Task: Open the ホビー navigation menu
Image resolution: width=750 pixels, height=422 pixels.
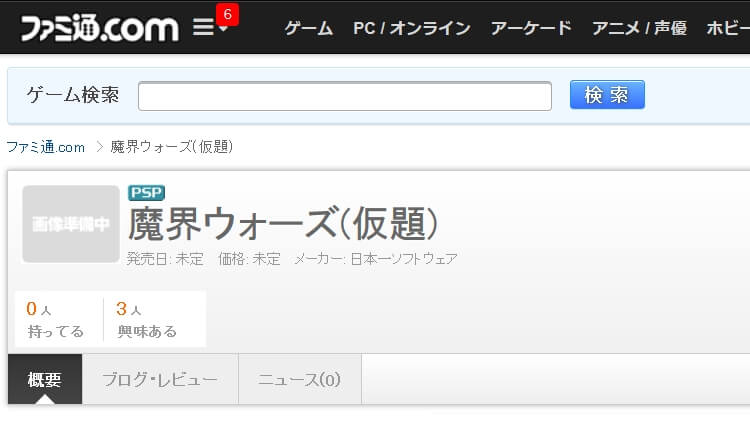Action: click(728, 28)
